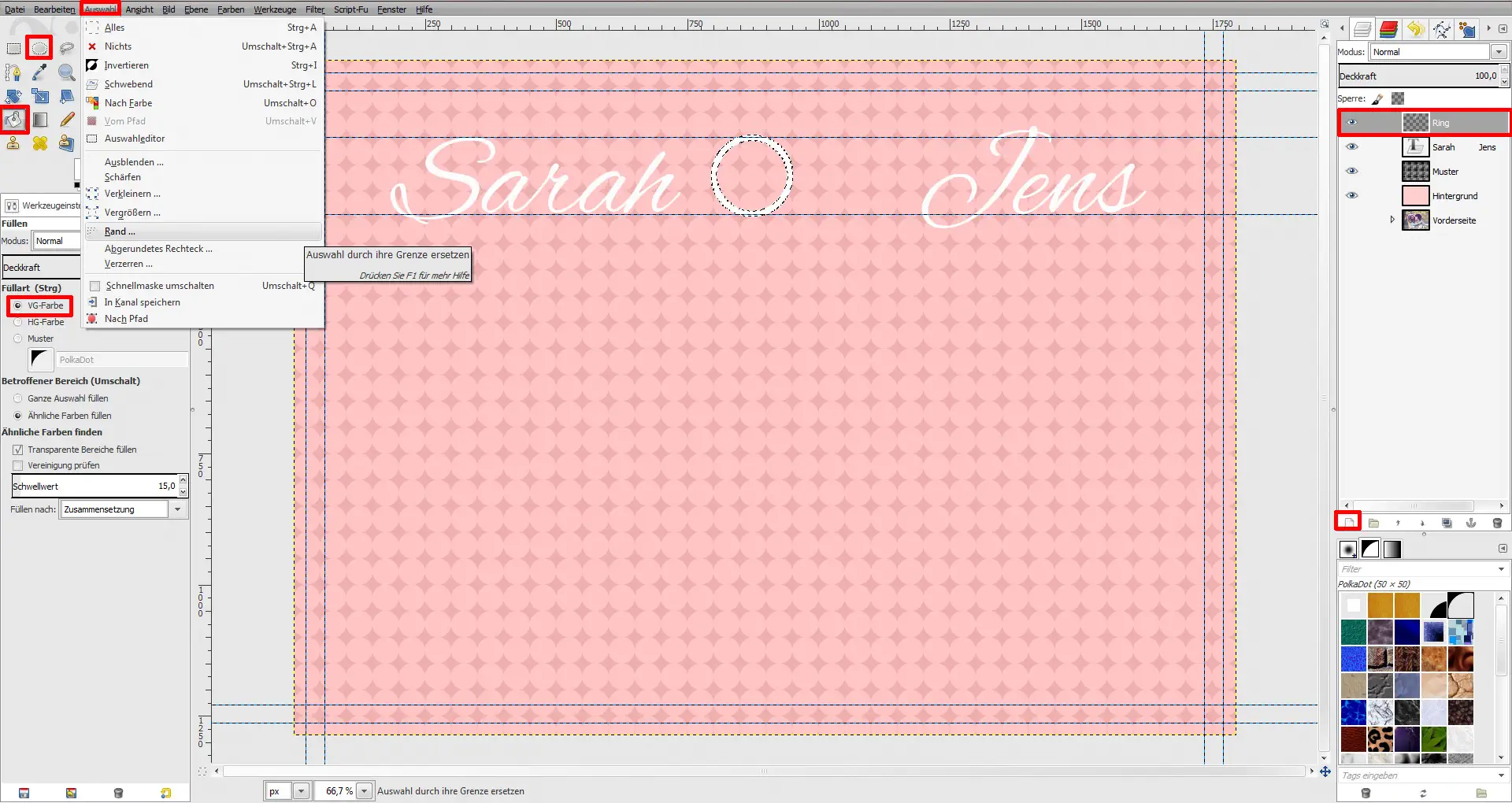
Task: Select the HG-Farbe fill type
Action: [18, 322]
